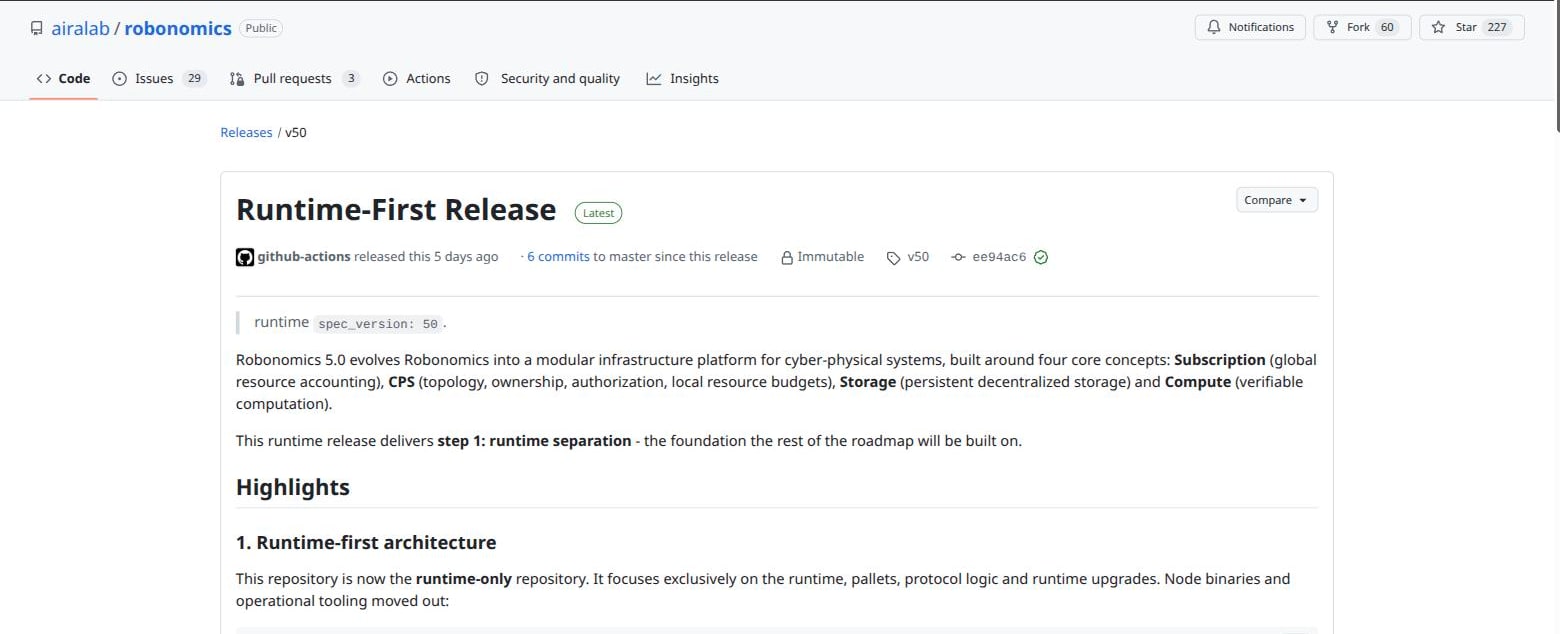Click the bold Compute term
This screenshot has width=1560, height=634.
(x=1198, y=381)
